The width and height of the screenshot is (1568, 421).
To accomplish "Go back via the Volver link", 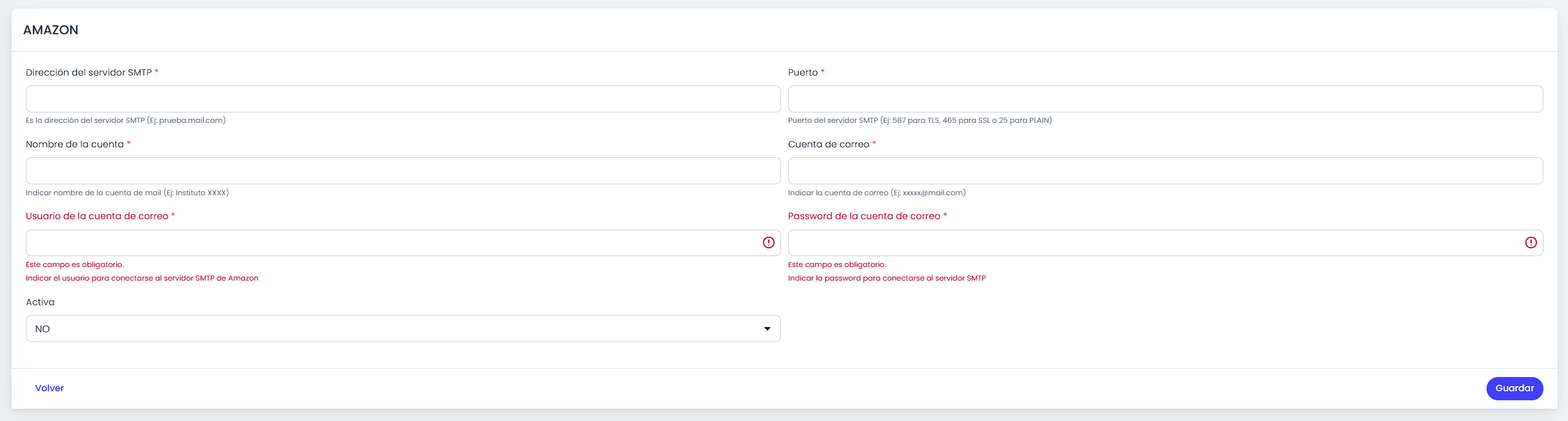I will (49, 388).
